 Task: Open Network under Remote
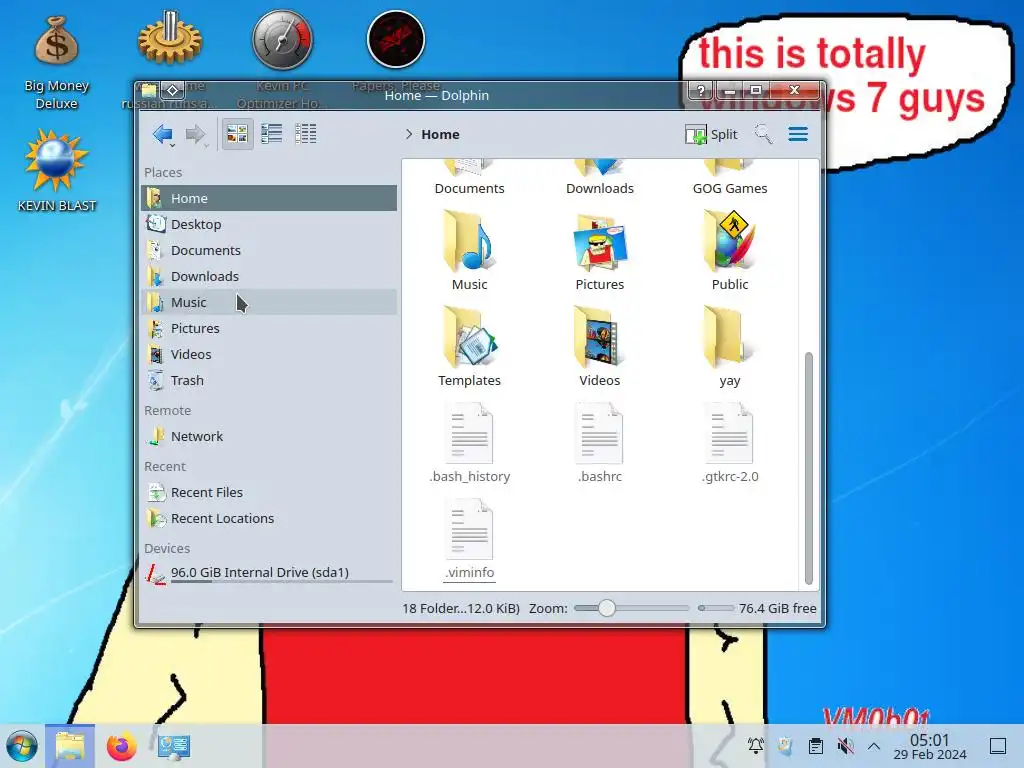click(268, 436)
